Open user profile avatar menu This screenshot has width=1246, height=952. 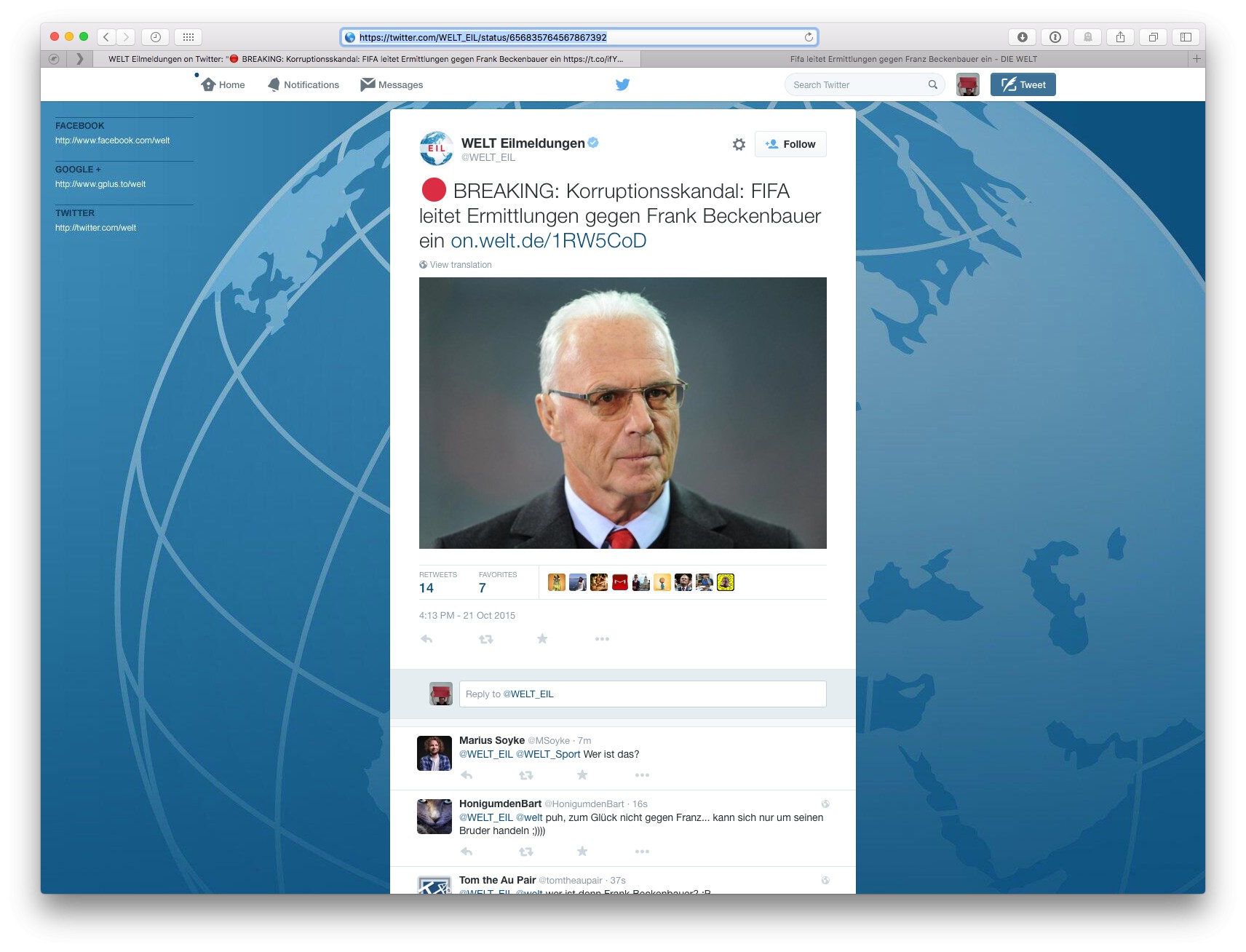(x=967, y=84)
